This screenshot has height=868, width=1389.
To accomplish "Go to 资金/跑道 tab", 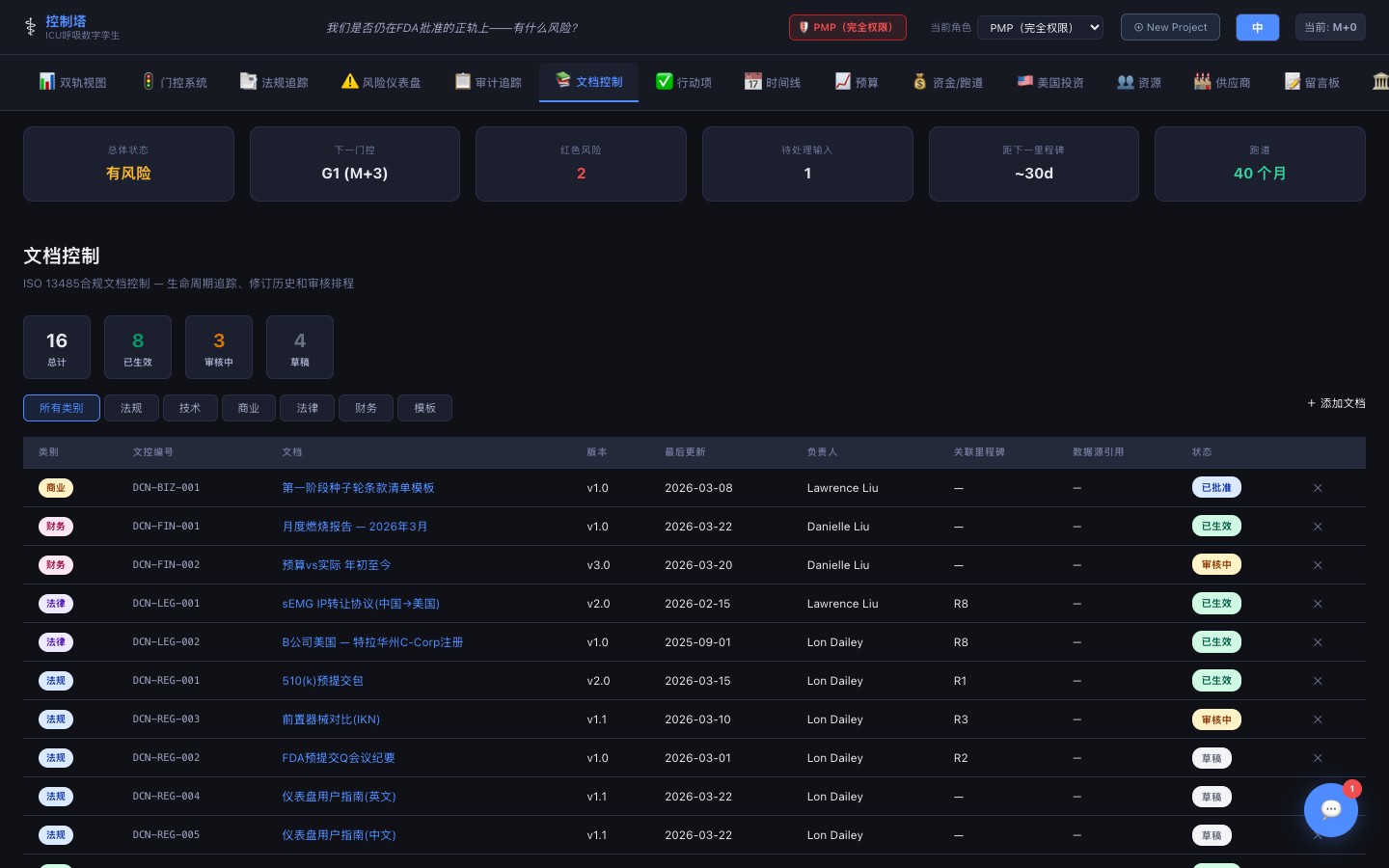I will click(x=948, y=82).
